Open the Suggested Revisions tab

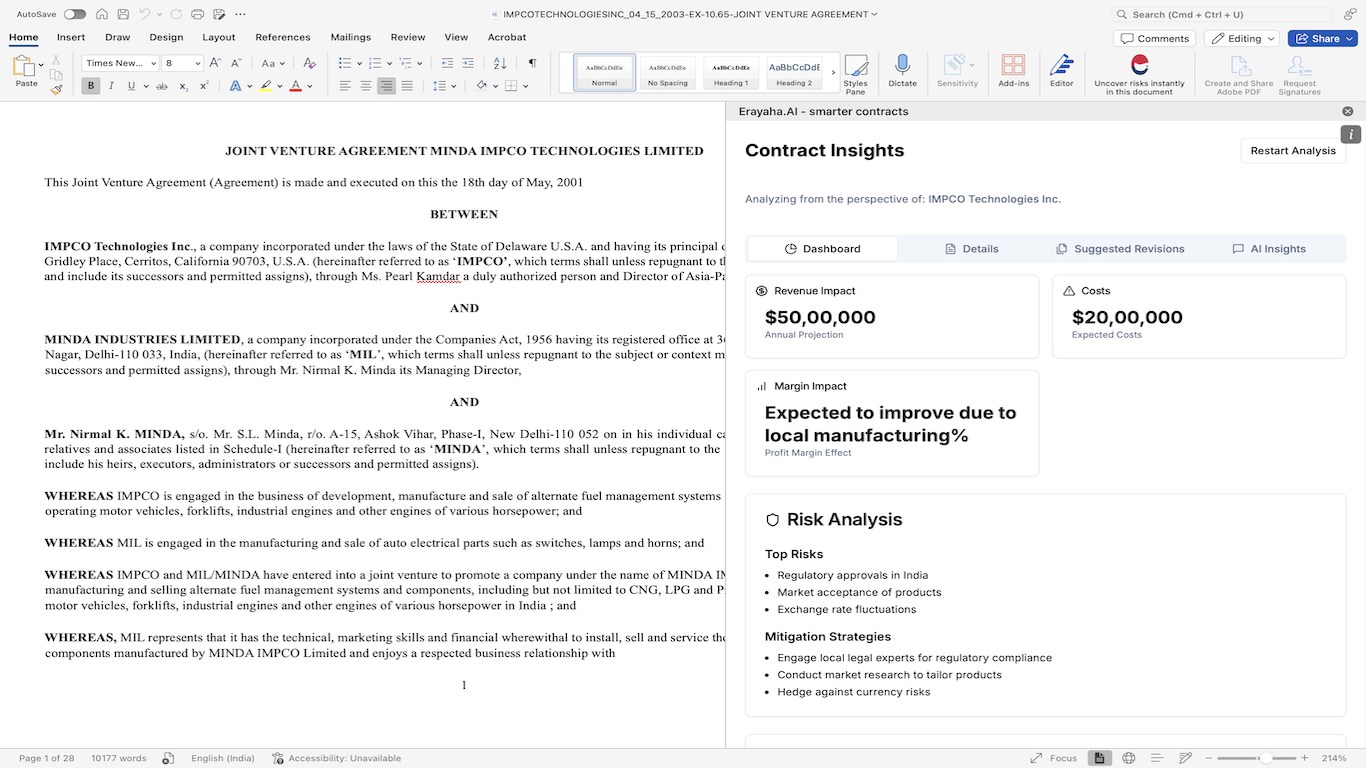coord(1120,249)
